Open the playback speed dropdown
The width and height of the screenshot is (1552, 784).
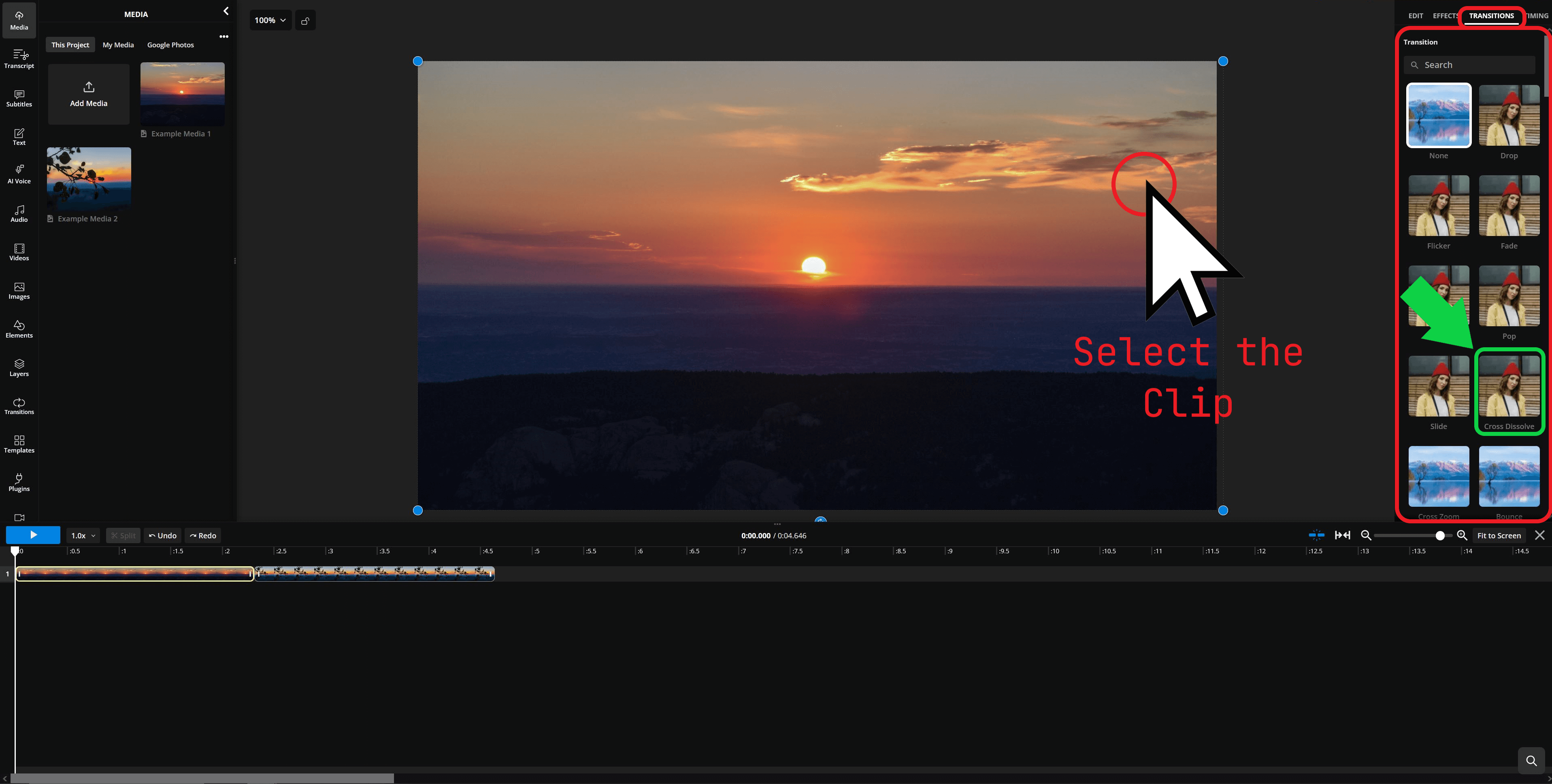click(x=83, y=535)
